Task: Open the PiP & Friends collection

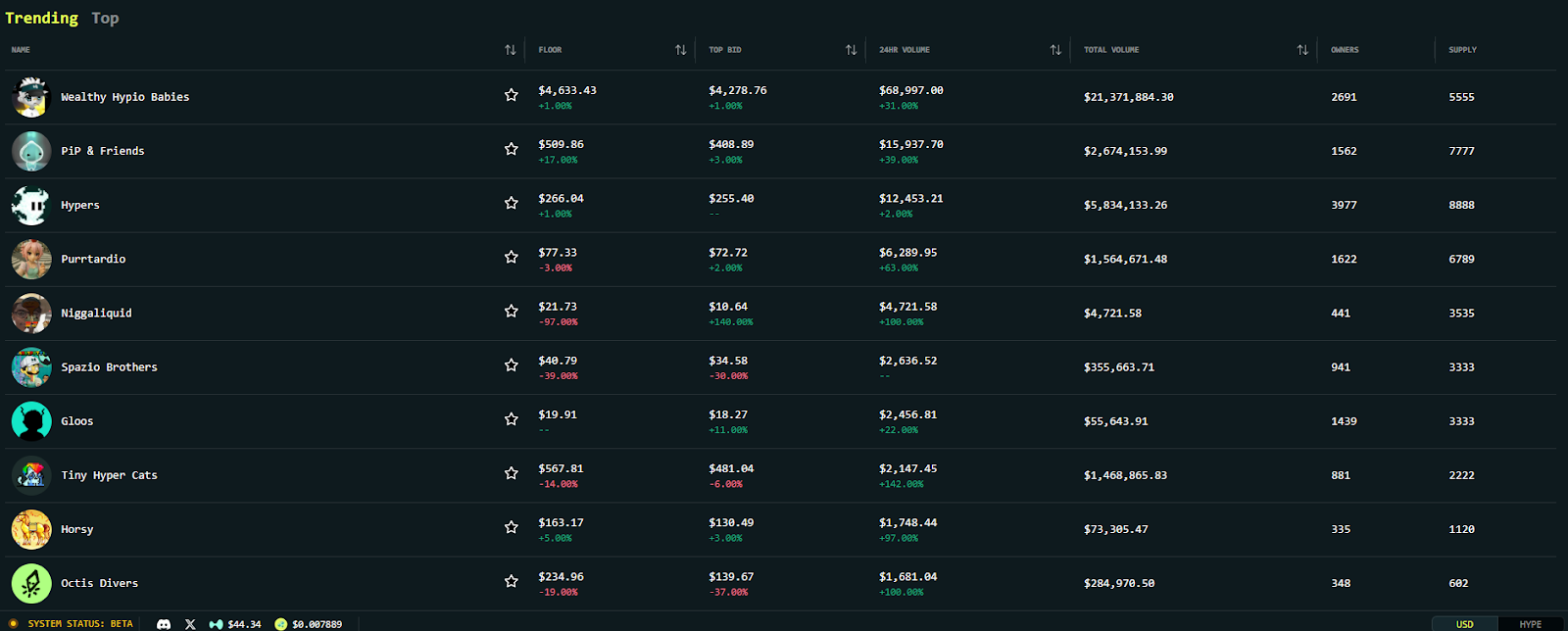Action: 103,151
